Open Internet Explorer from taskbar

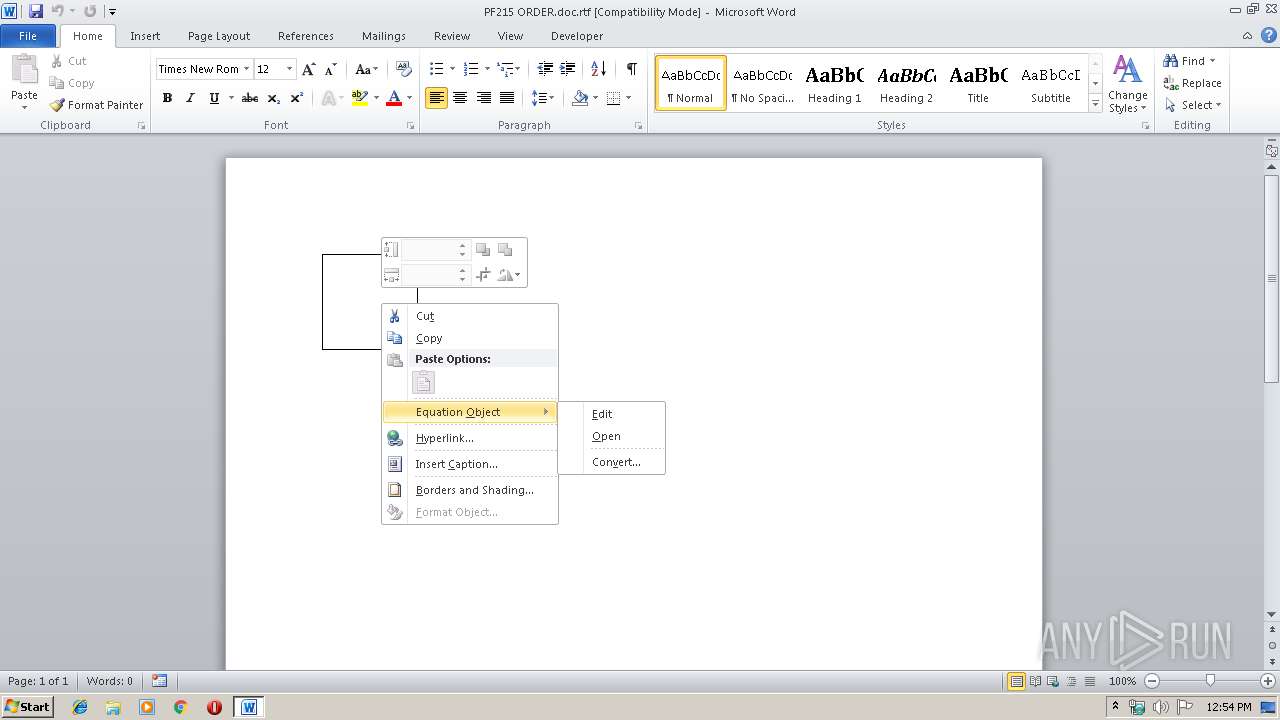[80, 707]
